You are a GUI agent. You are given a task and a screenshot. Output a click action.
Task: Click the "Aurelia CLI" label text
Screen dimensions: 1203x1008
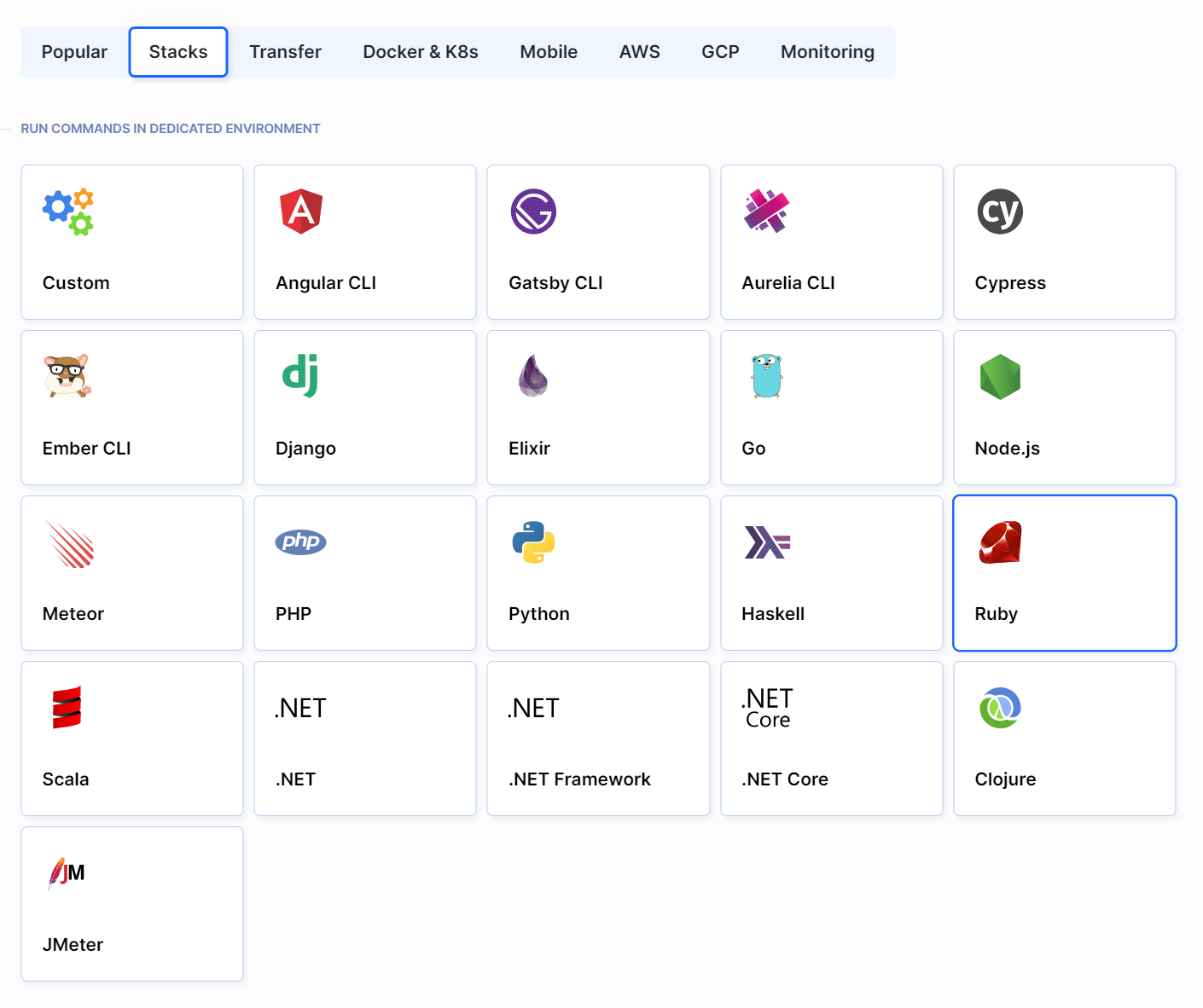788,283
